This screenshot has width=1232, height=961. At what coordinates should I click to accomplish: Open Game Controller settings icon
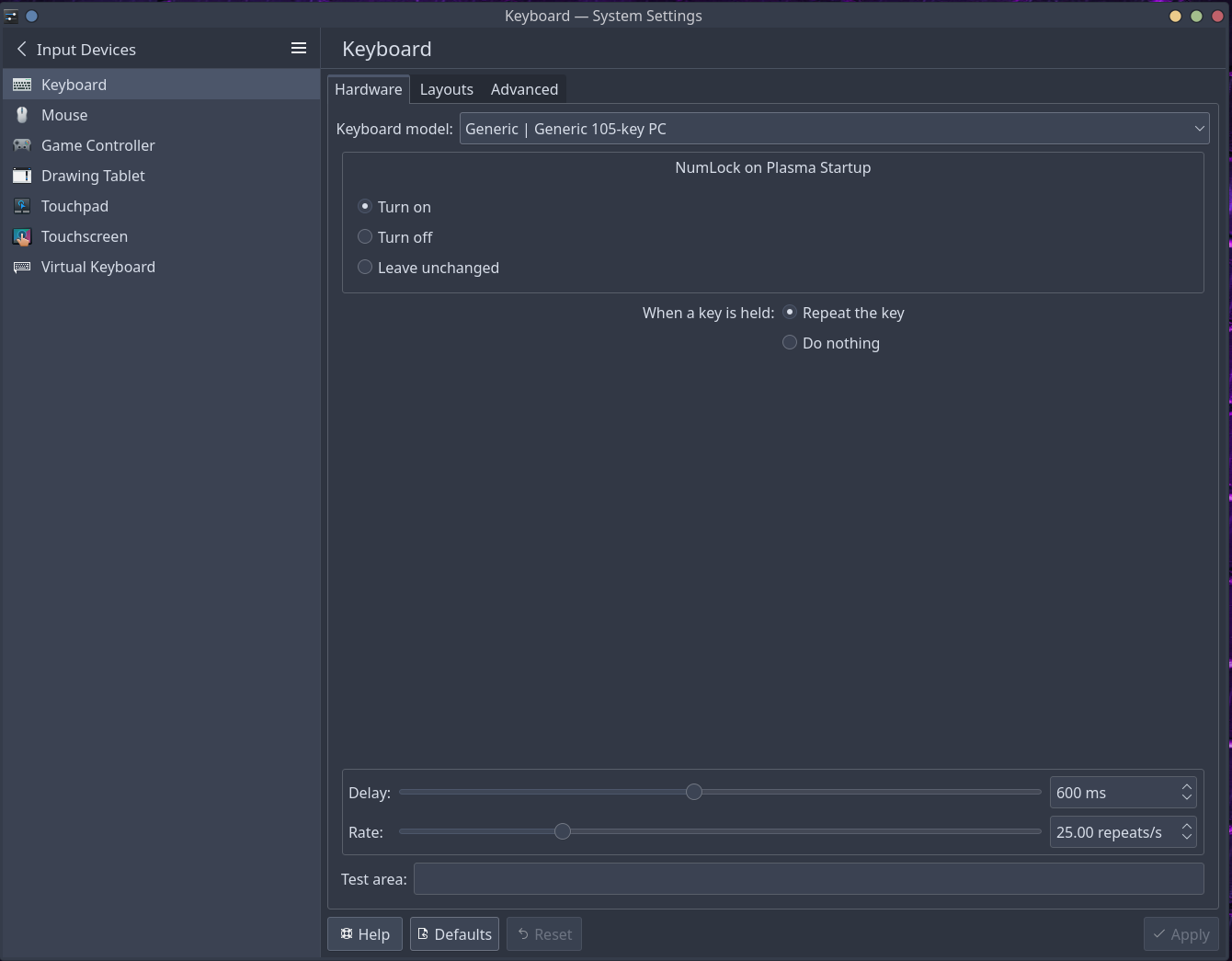(x=22, y=145)
